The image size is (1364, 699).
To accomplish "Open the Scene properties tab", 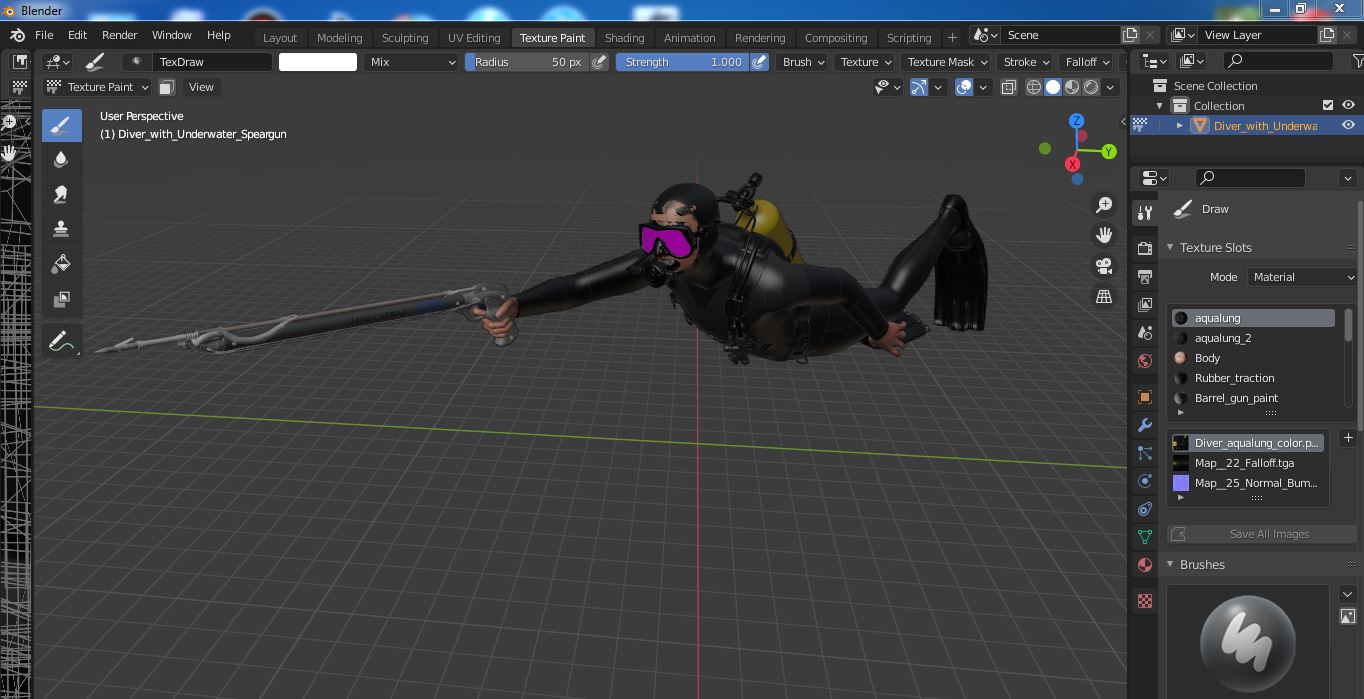I will tap(1145, 332).
